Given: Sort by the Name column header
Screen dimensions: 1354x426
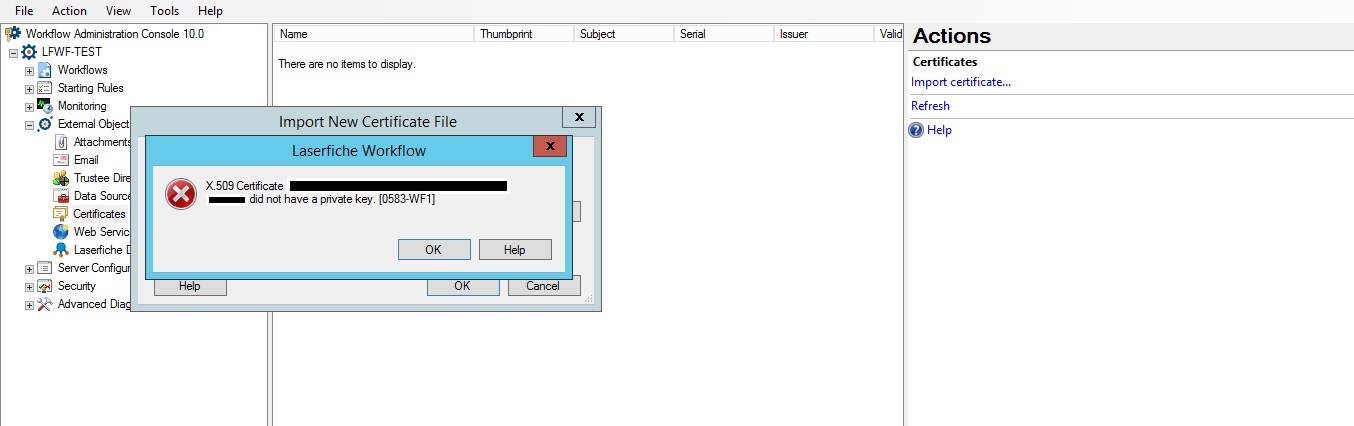Looking at the screenshot, I should coord(374,34).
